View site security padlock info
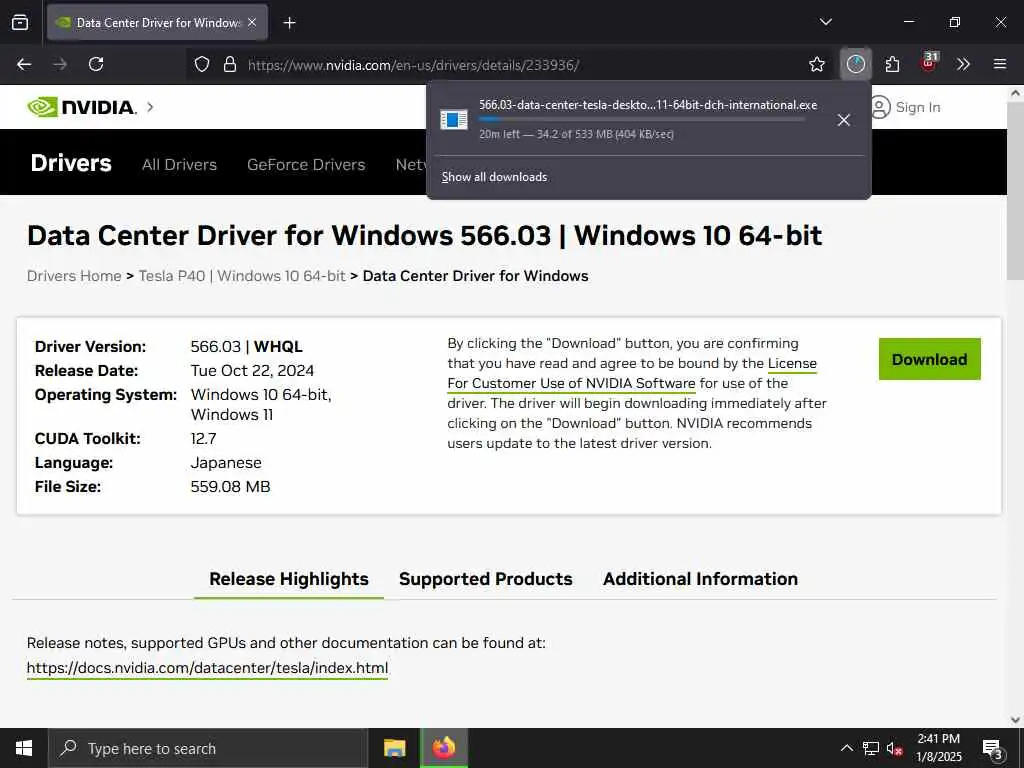The width and height of the screenshot is (1024, 768). (x=229, y=64)
